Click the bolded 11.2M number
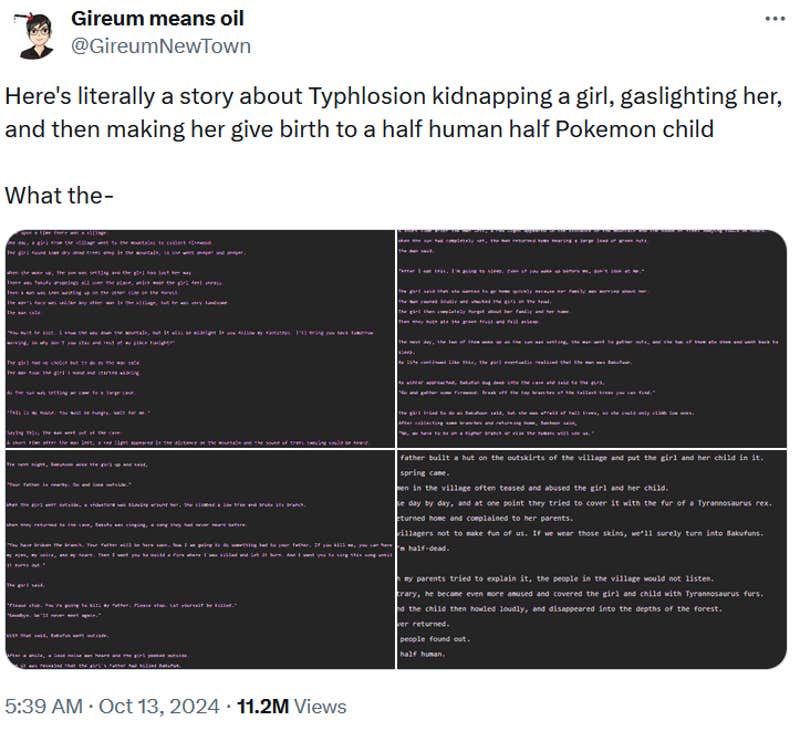This screenshot has width=800, height=731. (x=260, y=705)
